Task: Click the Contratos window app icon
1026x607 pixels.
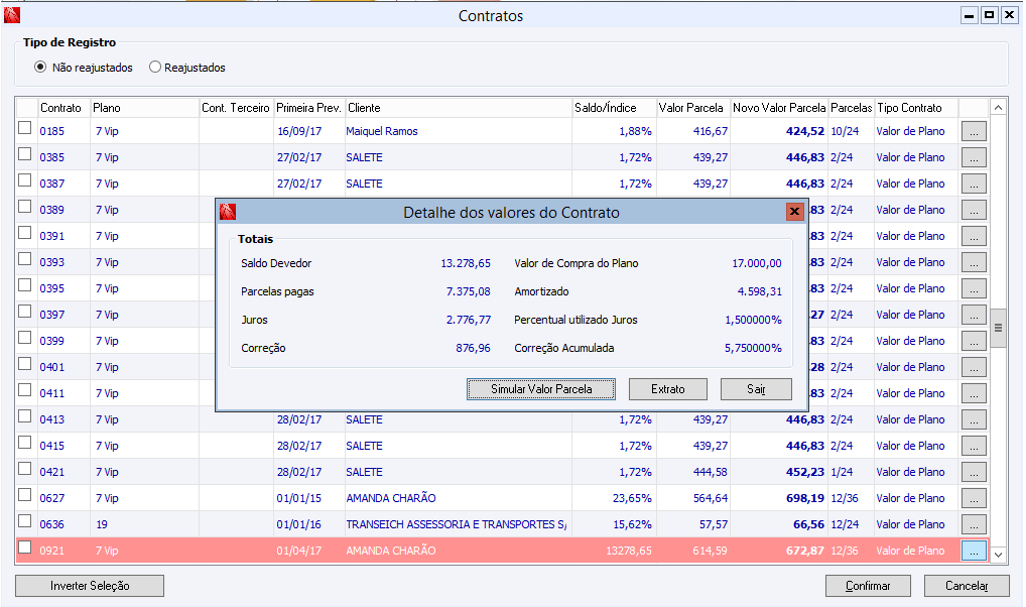Action: pyautogui.click(x=12, y=16)
